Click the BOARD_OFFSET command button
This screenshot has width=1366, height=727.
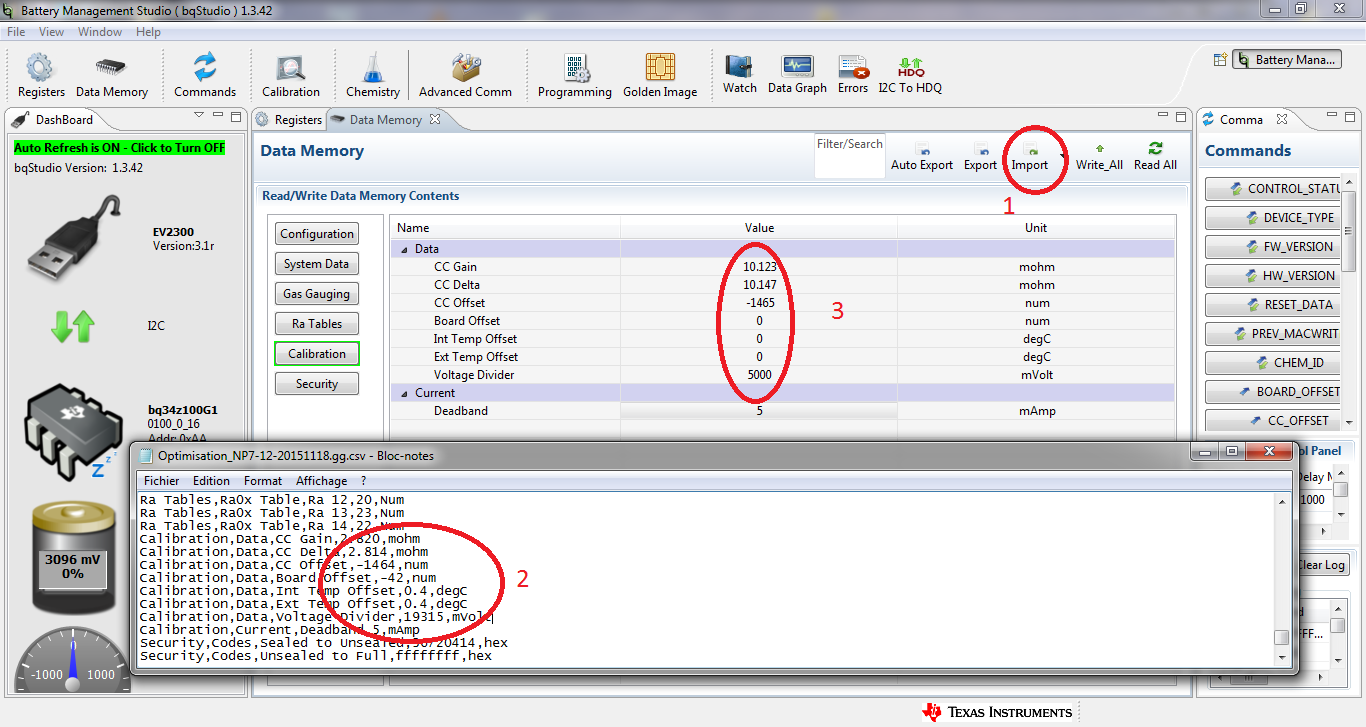(1273, 391)
